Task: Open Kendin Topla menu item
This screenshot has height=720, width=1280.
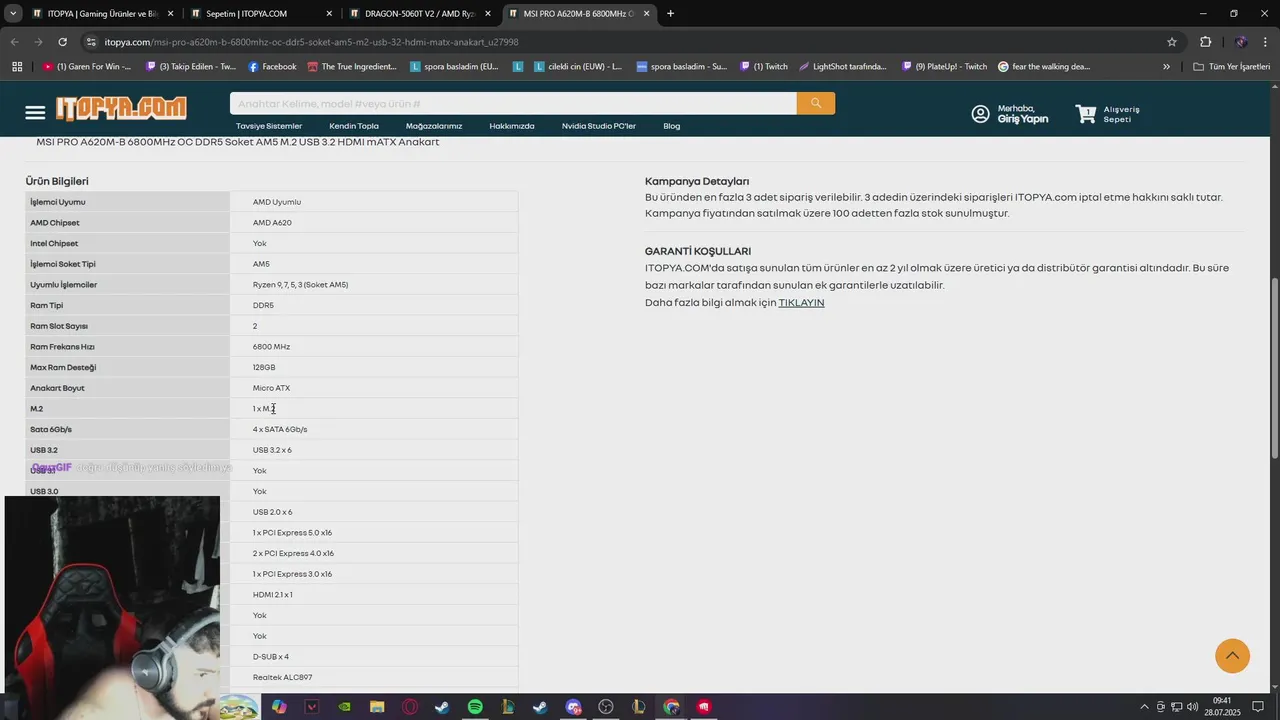Action: (354, 126)
